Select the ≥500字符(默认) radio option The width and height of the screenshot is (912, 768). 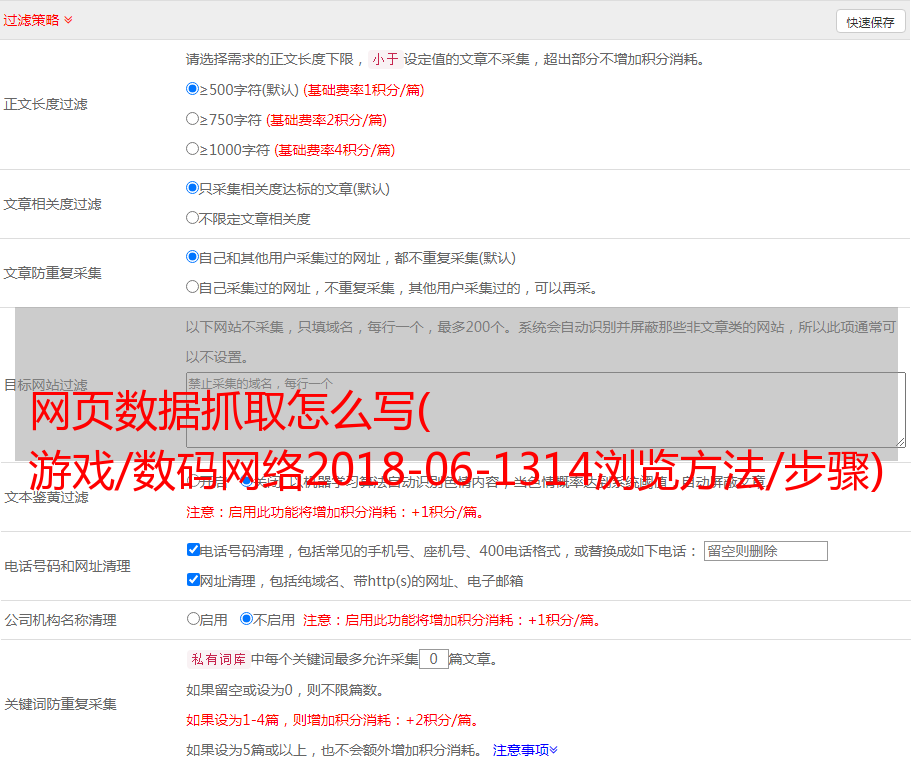click(192, 88)
